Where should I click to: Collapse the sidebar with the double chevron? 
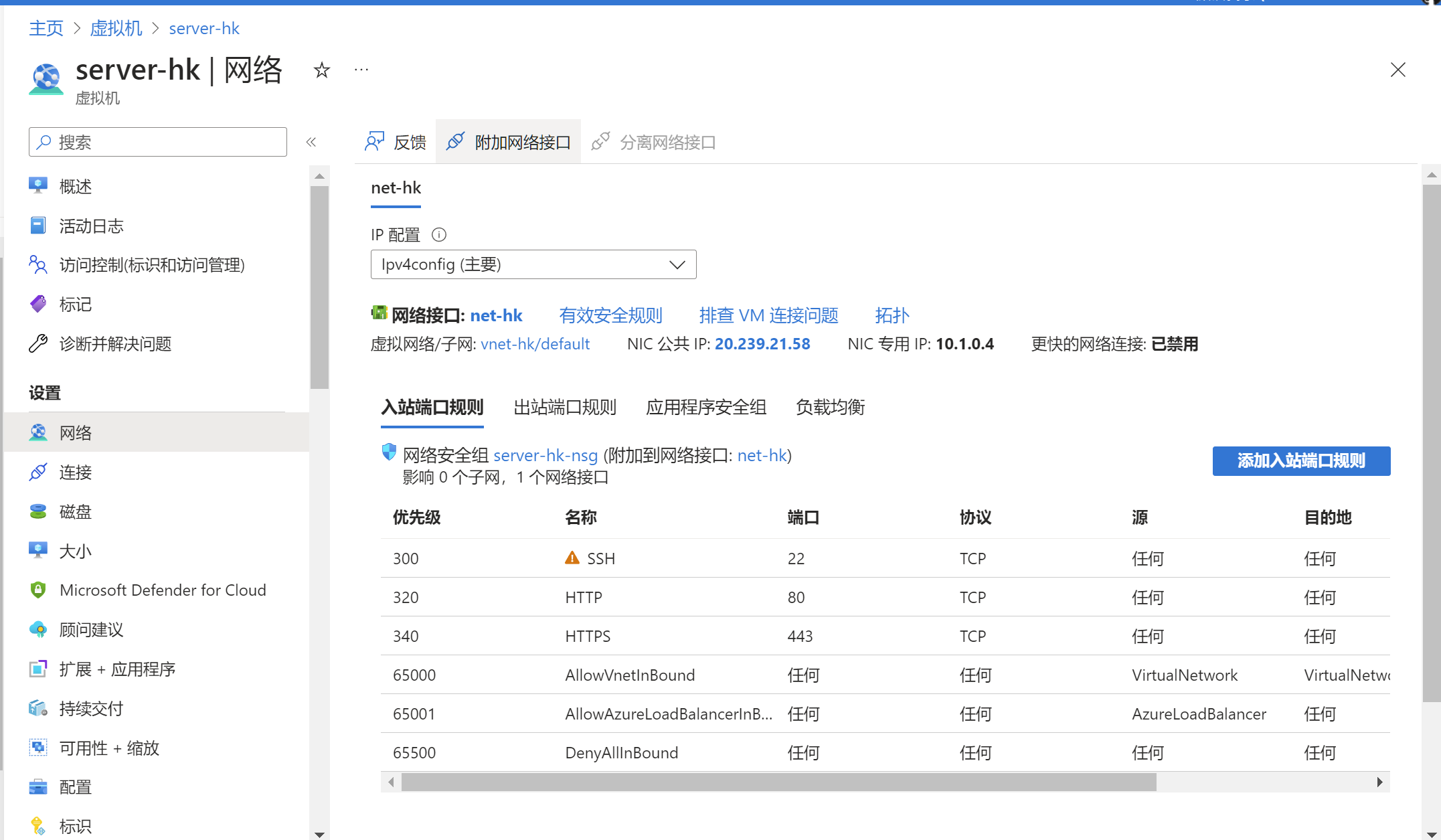point(311,142)
